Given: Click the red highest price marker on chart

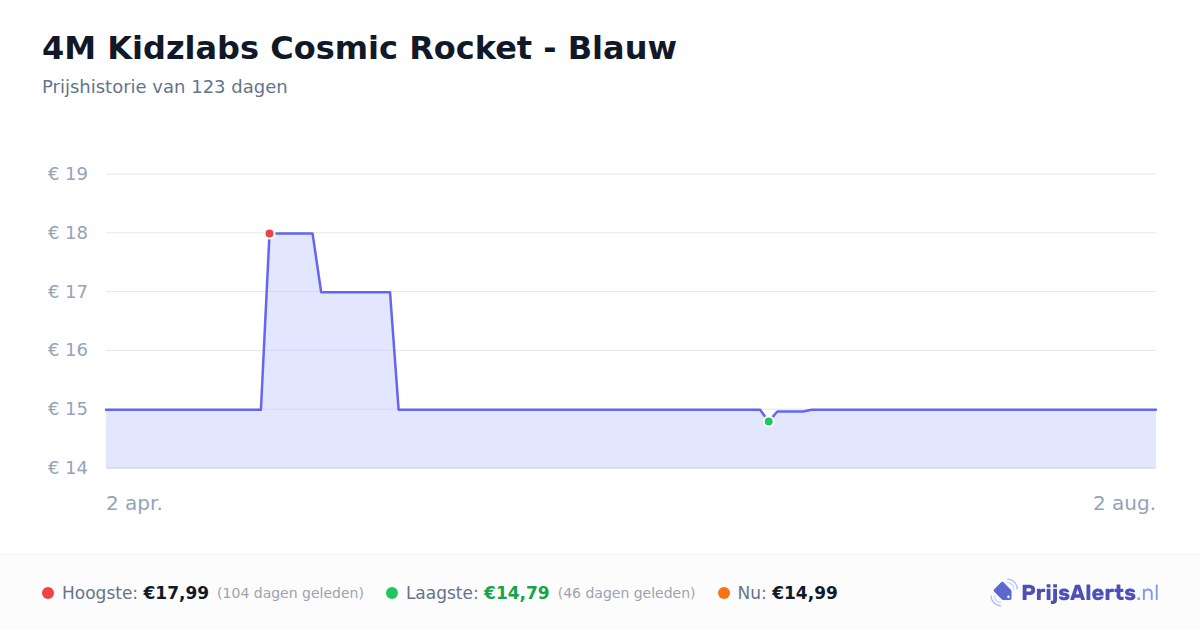Looking at the screenshot, I should coord(269,233).
